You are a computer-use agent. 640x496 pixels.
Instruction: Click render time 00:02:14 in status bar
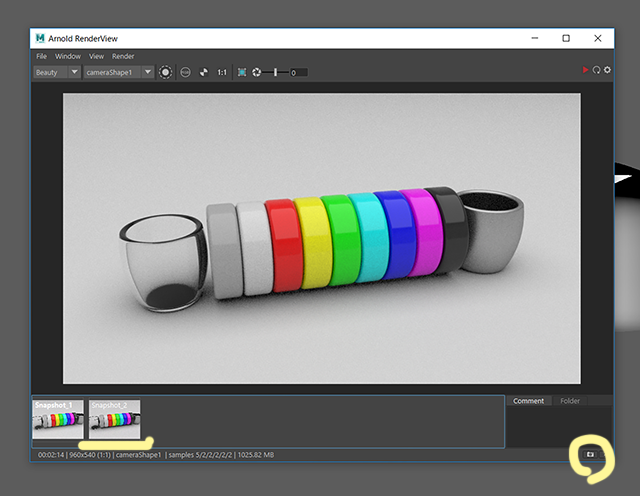coord(51,455)
